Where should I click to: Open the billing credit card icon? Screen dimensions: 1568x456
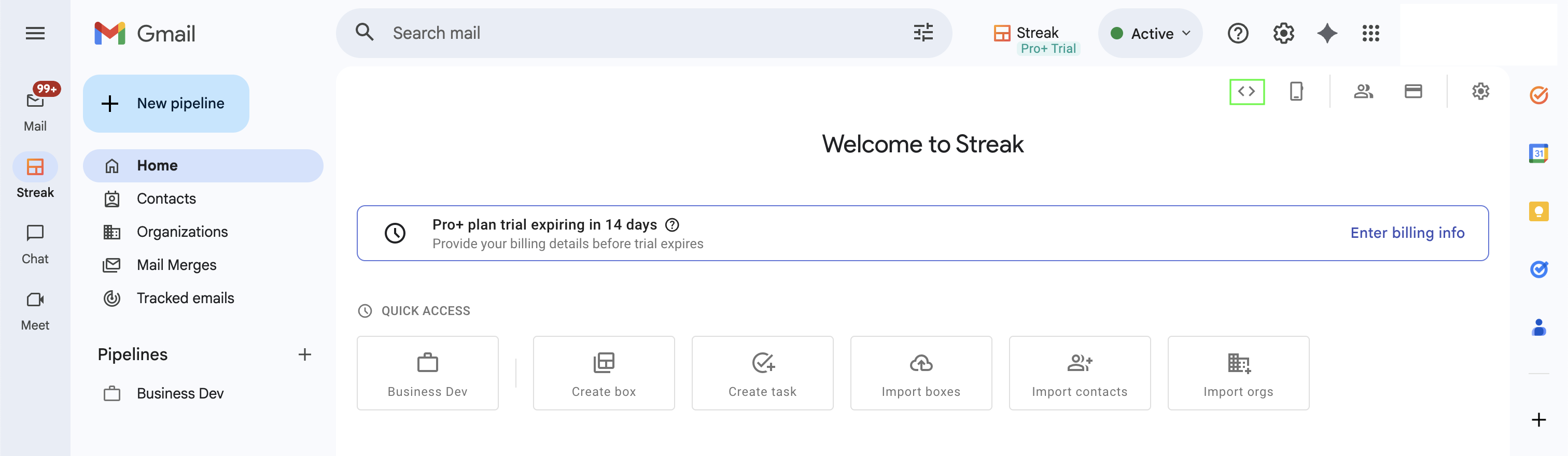click(x=1413, y=92)
